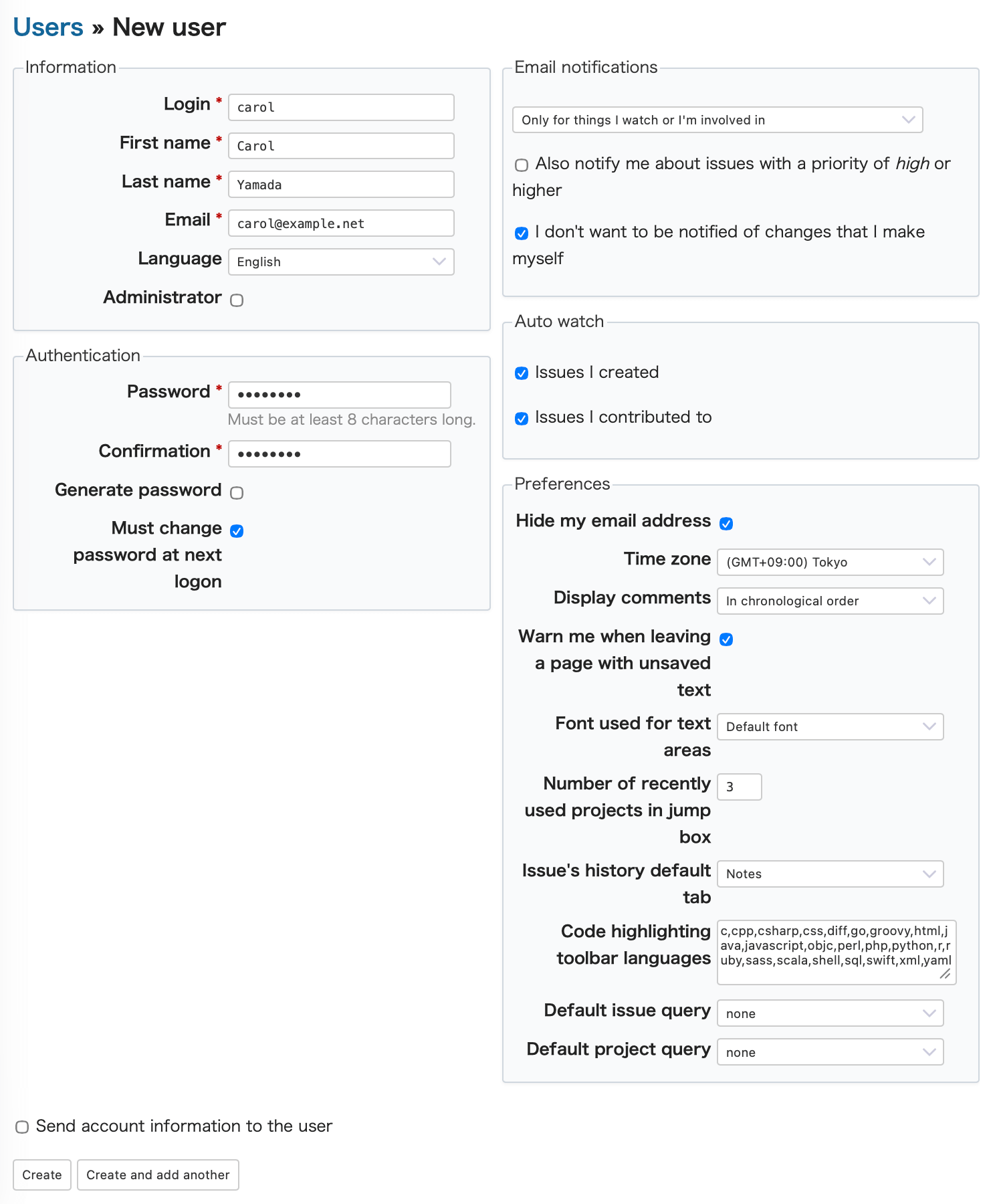The width and height of the screenshot is (995, 1204).
Task: Open the Default project query dropdown
Action: pos(830,1051)
